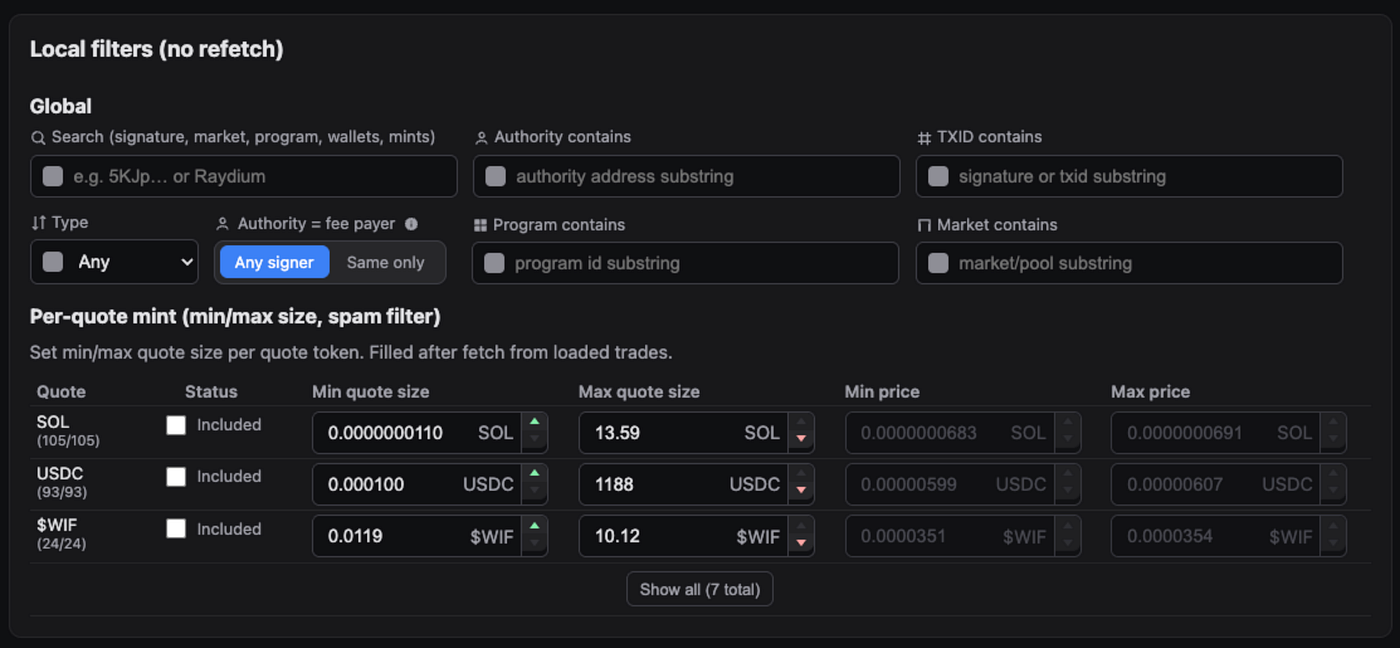
Task: Click the market/pool substring input
Action: click(1129, 263)
